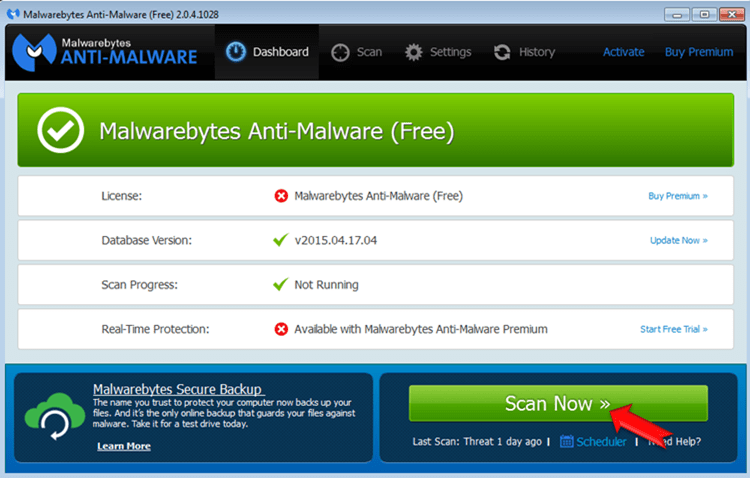The width and height of the screenshot is (750, 478).
Task: Start a scan with Scan Now button
Action: pos(558,403)
